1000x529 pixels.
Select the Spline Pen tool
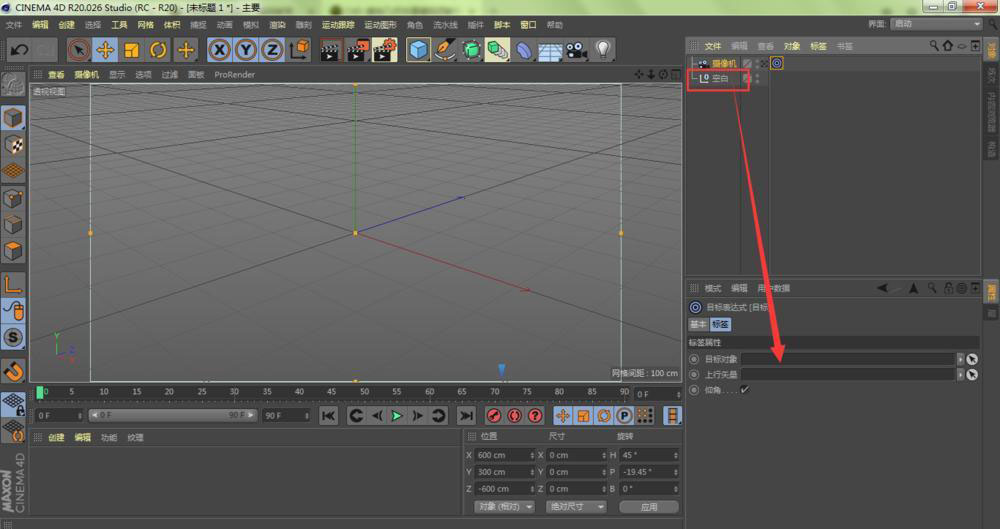coord(445,50)
